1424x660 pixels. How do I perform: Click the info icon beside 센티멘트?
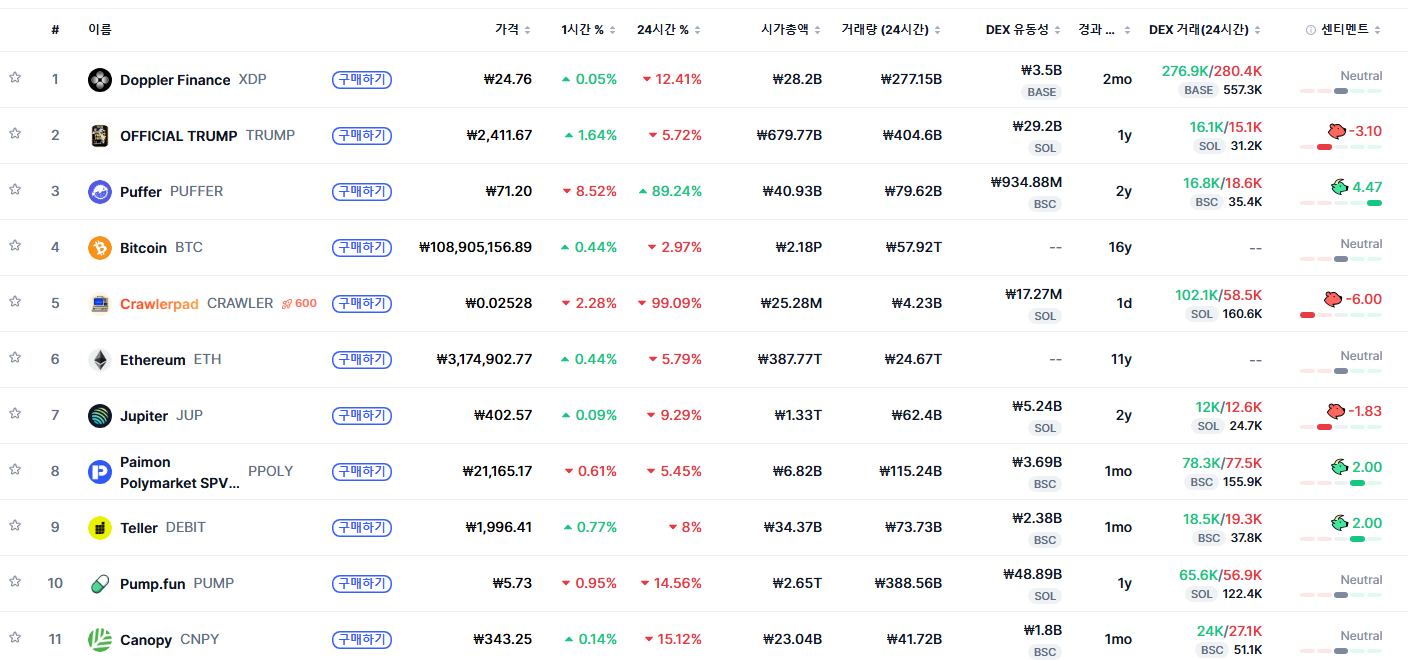[x=1311, y=30]
